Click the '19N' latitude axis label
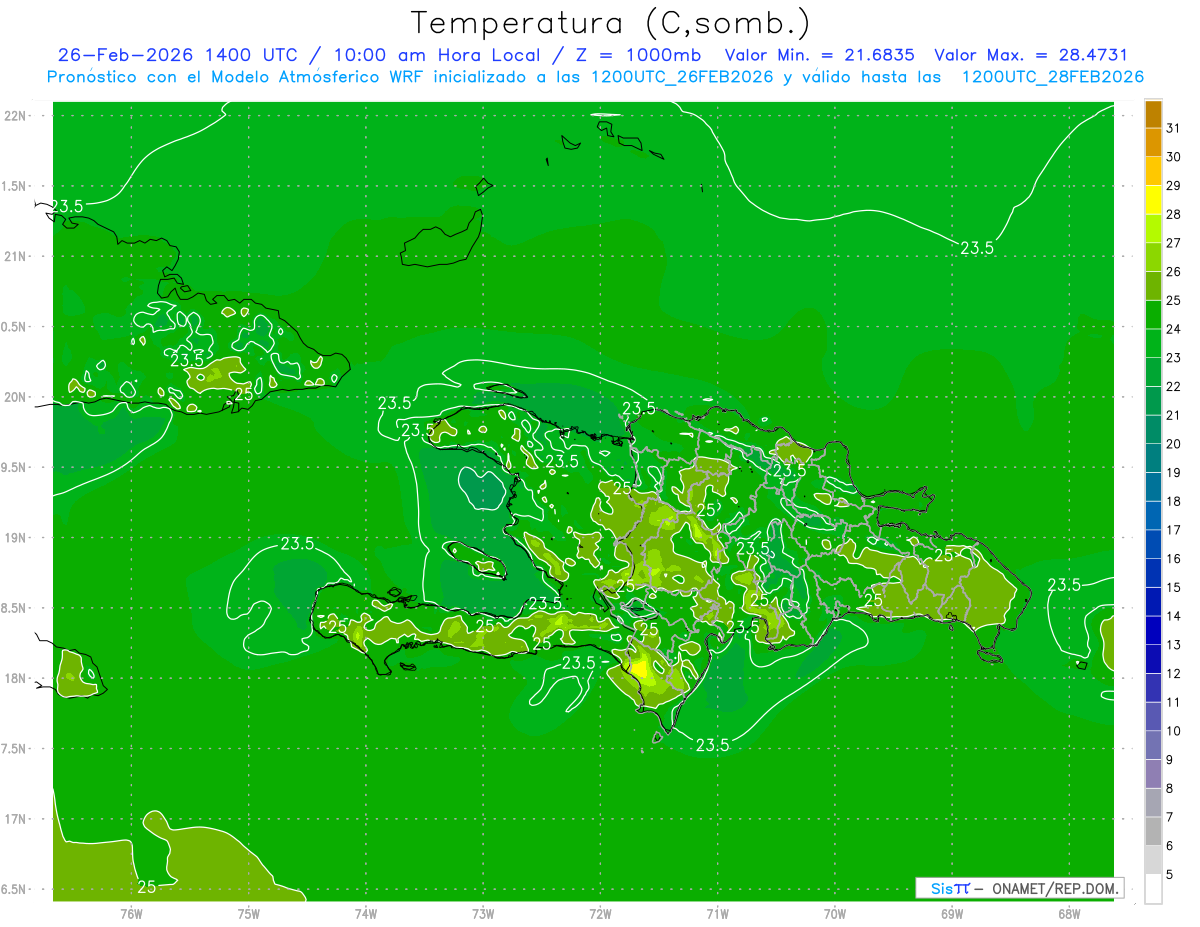Image resolution: width=1200 pixels, height=927 pixels. click(x=16, y=537)
